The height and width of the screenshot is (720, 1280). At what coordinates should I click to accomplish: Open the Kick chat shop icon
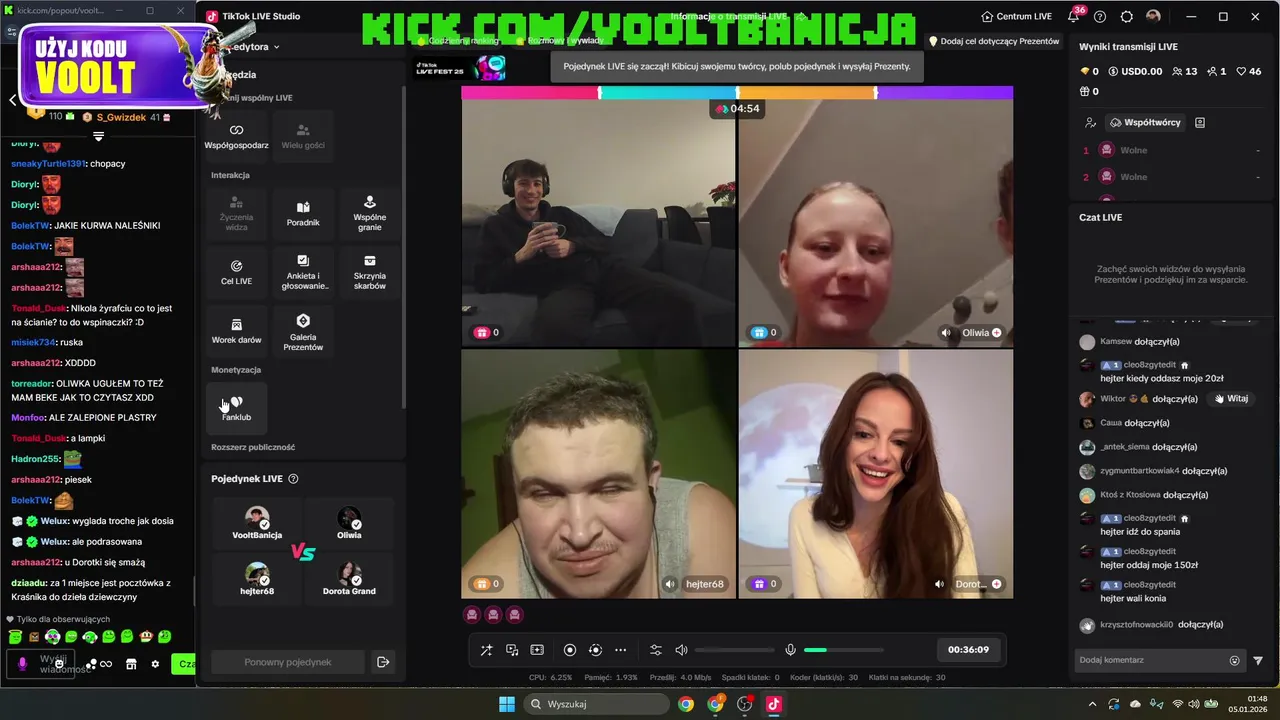point(131,664)
